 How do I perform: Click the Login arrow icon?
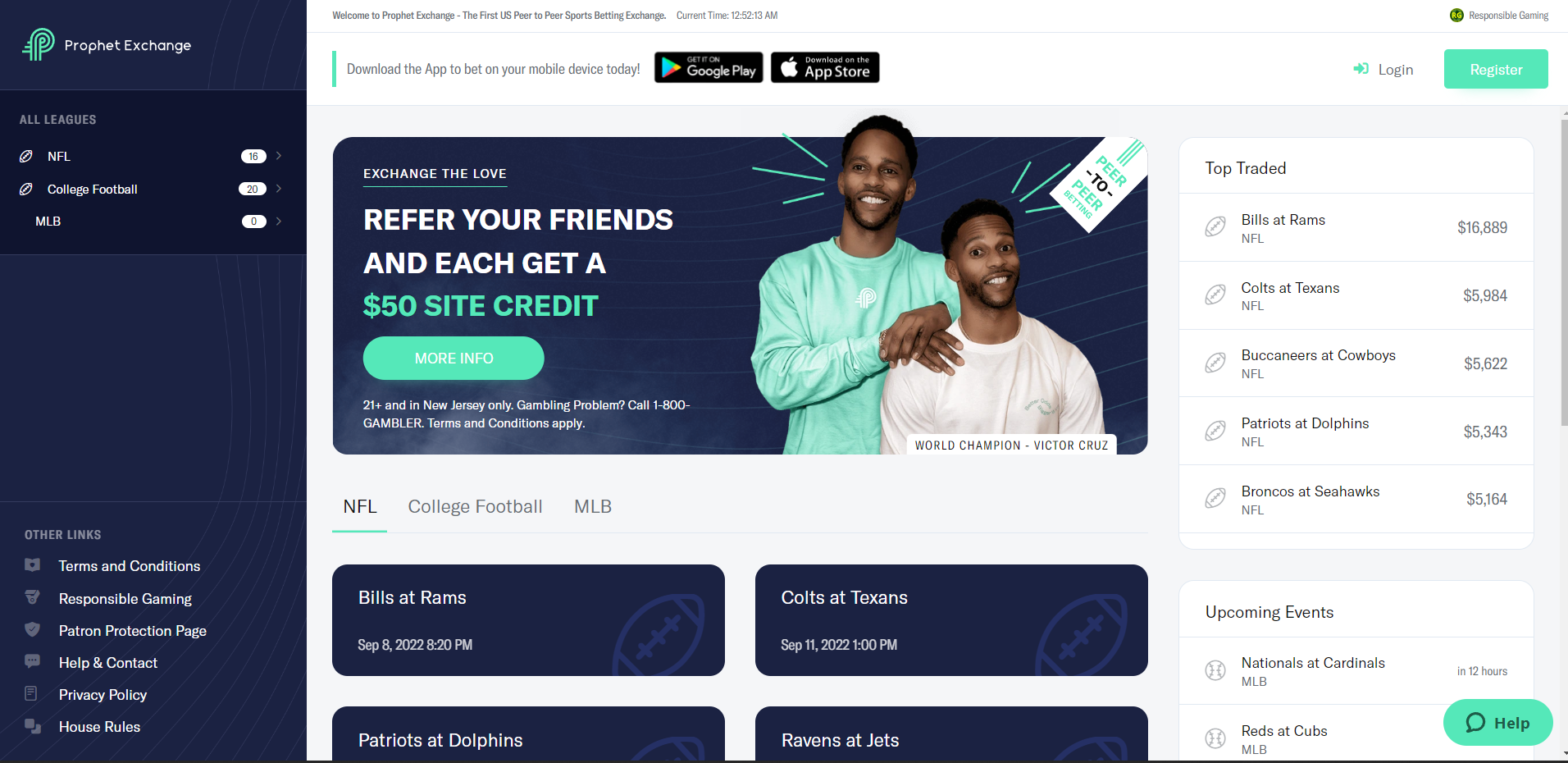tap(1360, 69)
